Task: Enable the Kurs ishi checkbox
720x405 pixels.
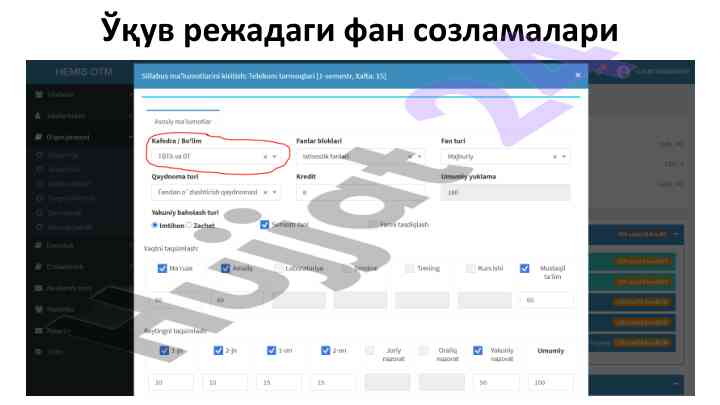Action: tap(470, 268)
